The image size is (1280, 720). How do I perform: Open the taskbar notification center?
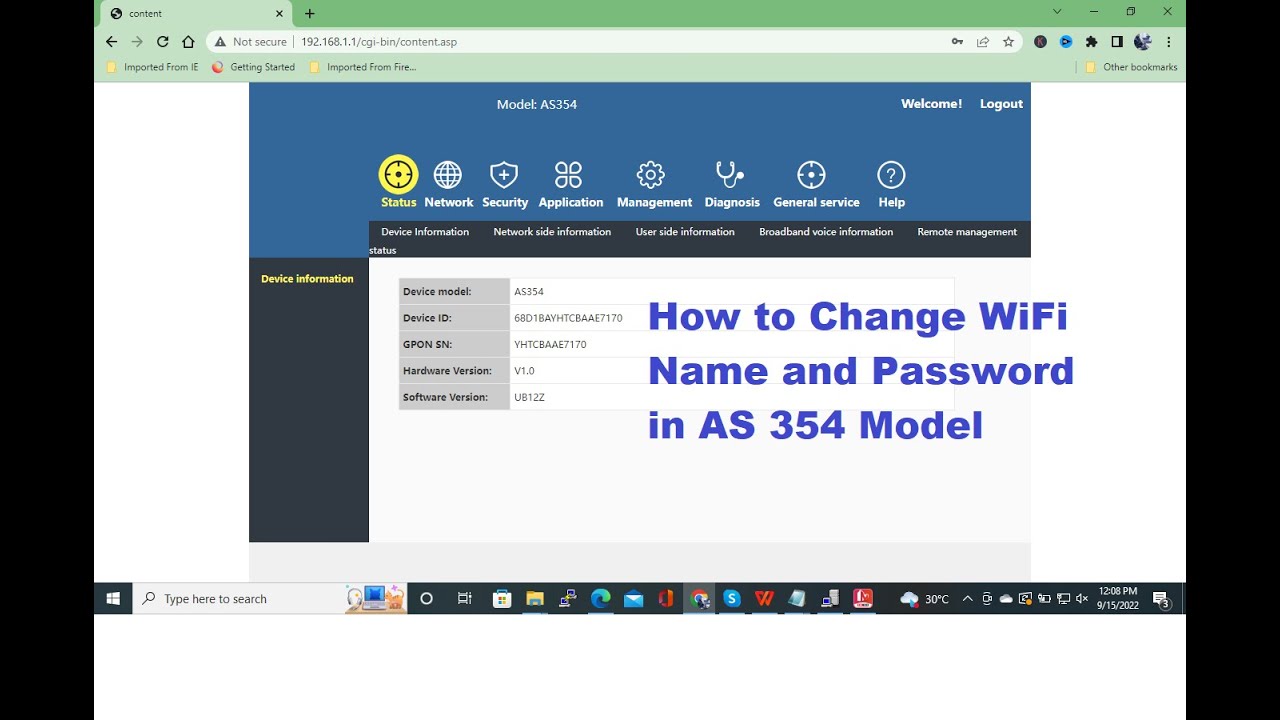(1162, 599)
